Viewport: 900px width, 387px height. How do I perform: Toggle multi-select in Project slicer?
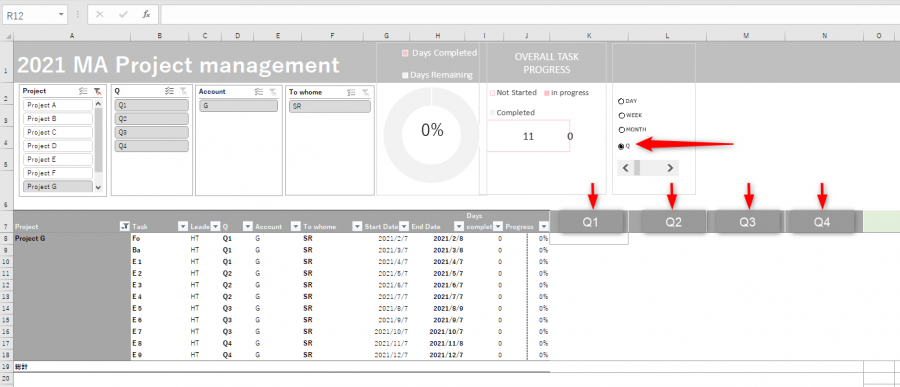click(83, 91)
